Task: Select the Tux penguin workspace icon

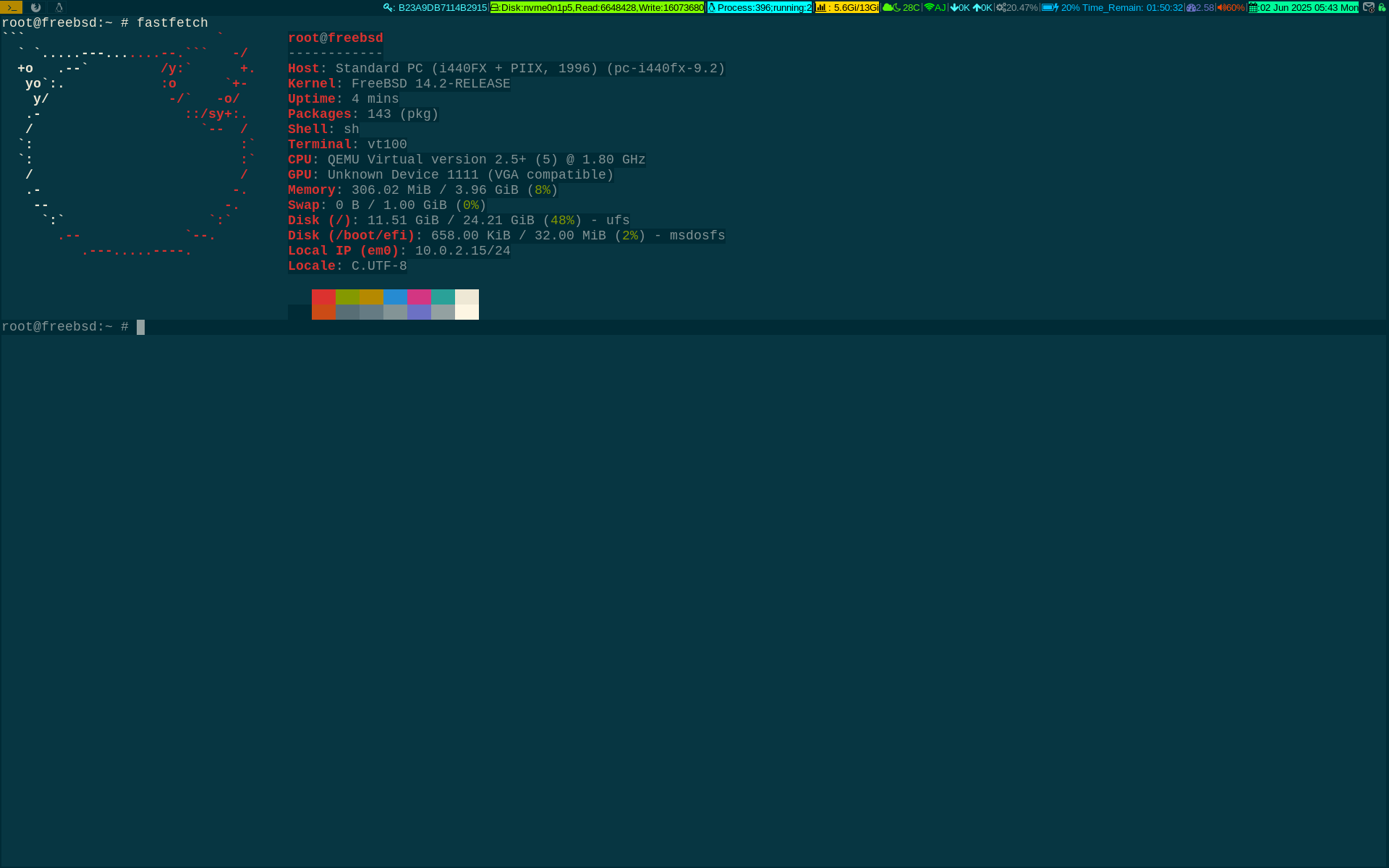Action: (x=59, y=7)
